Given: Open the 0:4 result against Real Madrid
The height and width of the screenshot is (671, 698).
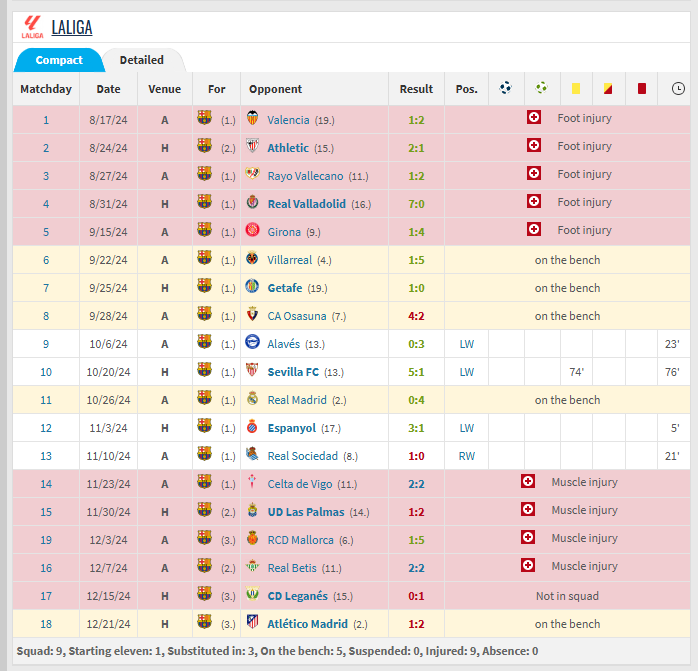Looking at the screenshot, I should tap(416, 400).
